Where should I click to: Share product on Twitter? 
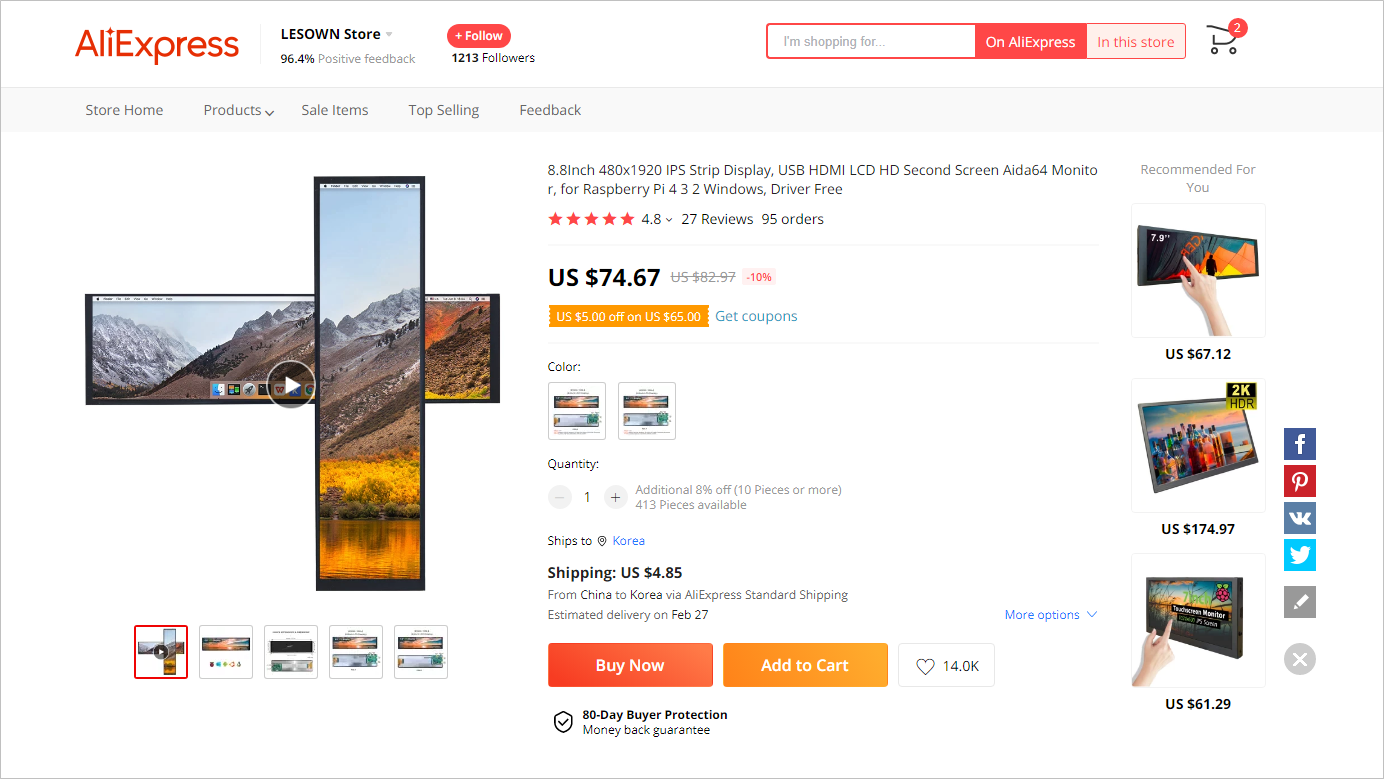1299,555
